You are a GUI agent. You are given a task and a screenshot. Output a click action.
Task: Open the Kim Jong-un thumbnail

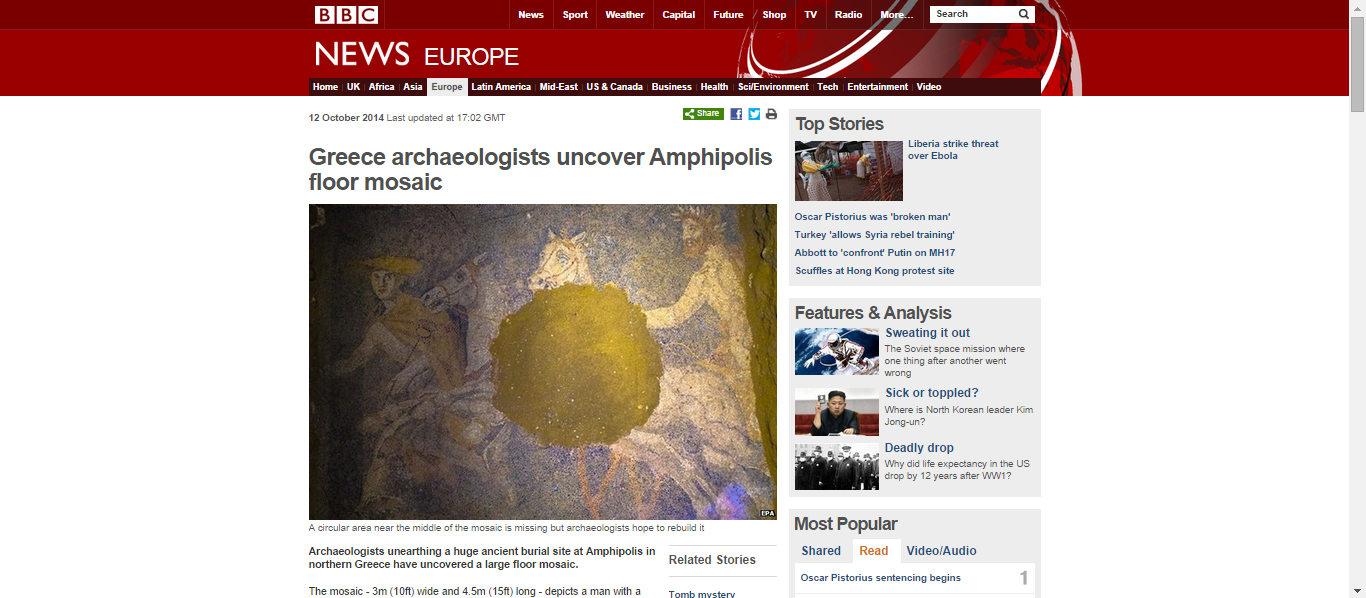837,411
